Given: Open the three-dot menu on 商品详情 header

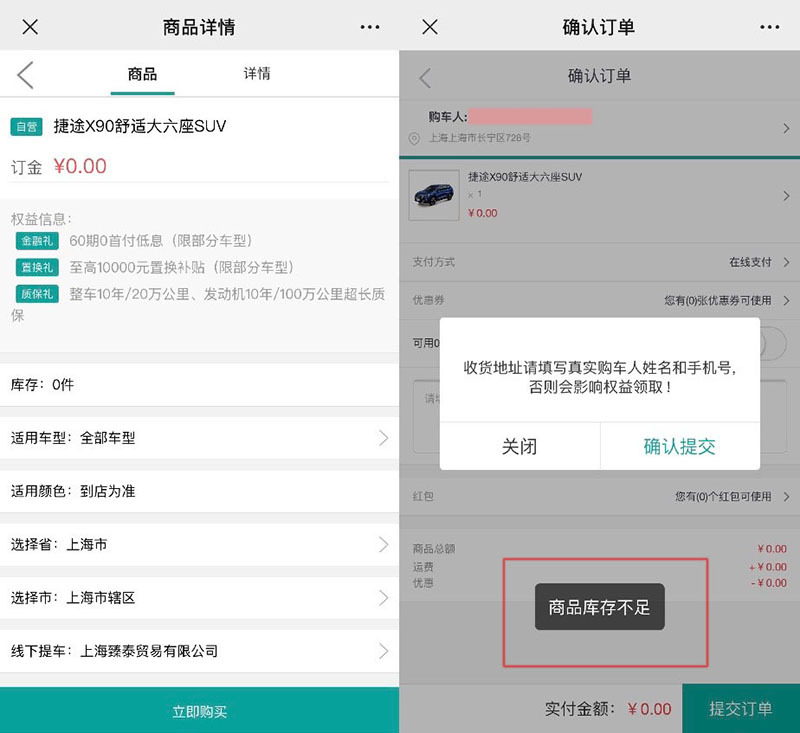Looking at the screenshot, I should 369,27.
